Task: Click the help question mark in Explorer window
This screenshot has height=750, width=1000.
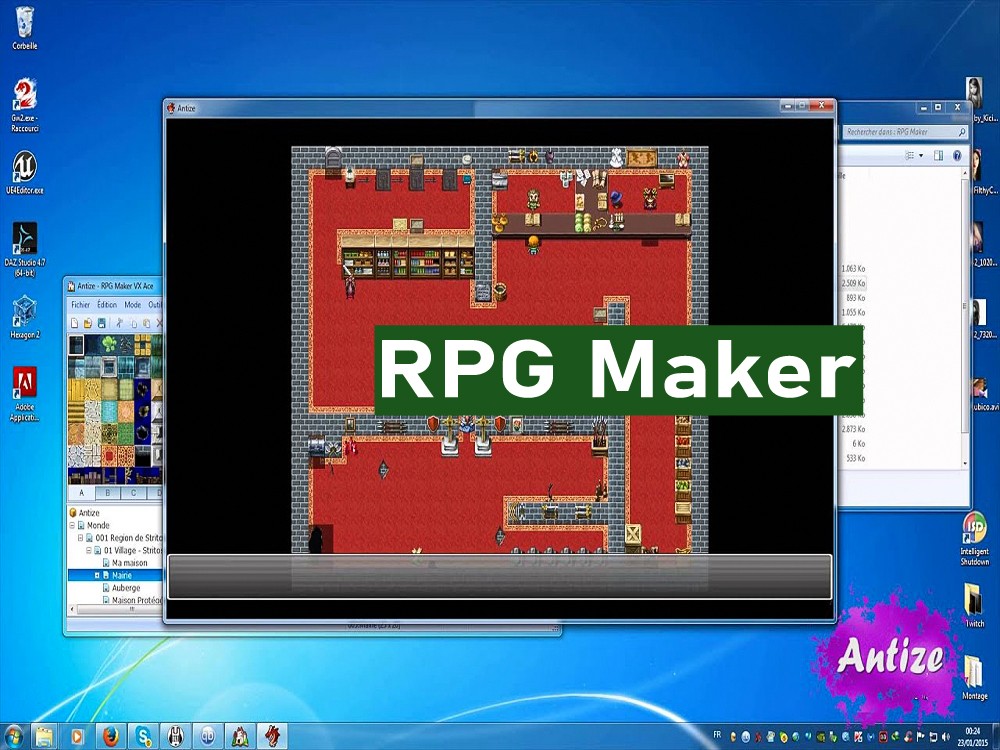Action: click(x=957, y=156)
